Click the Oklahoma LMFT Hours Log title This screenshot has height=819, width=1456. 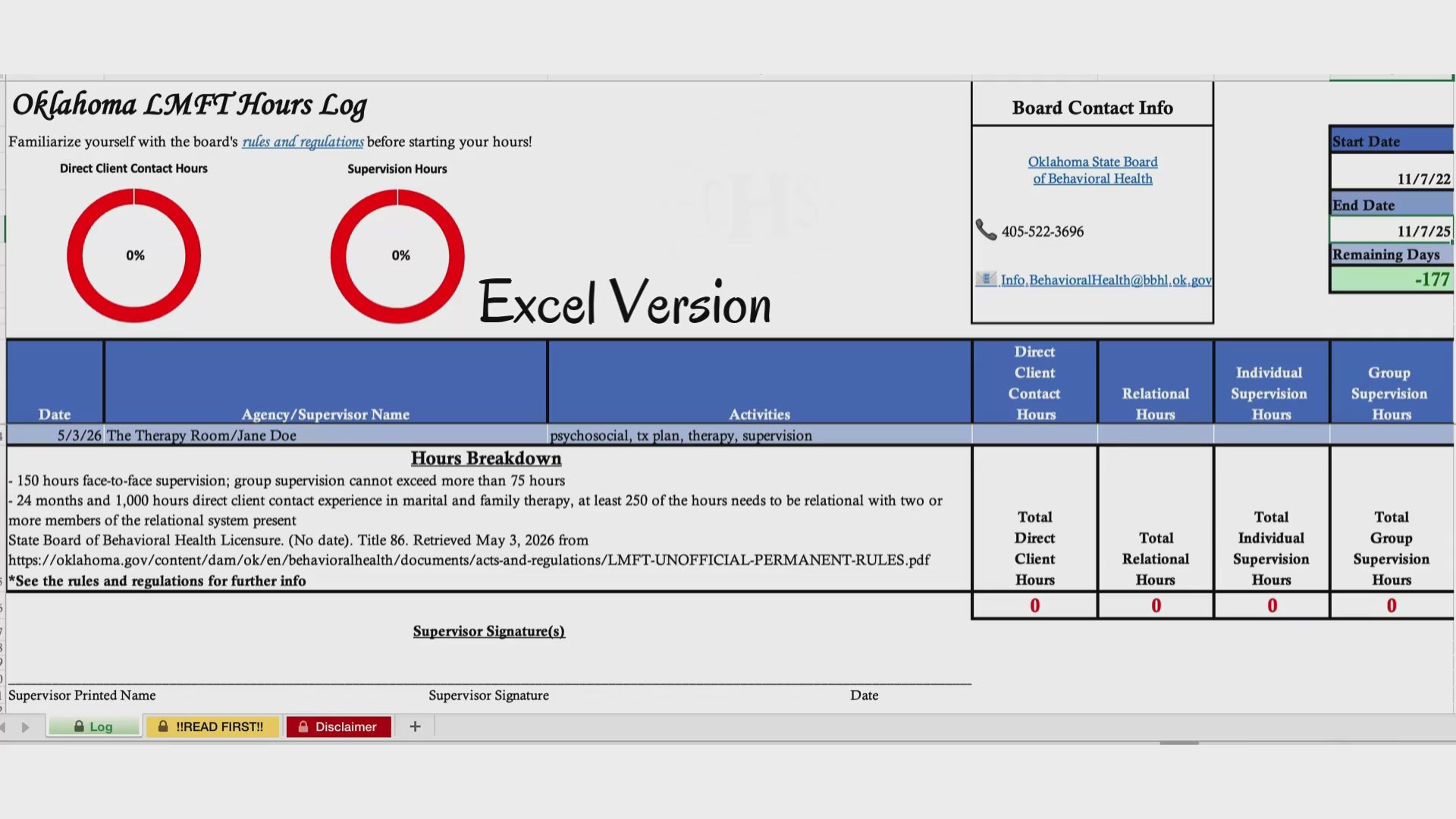tap(190, 105)
